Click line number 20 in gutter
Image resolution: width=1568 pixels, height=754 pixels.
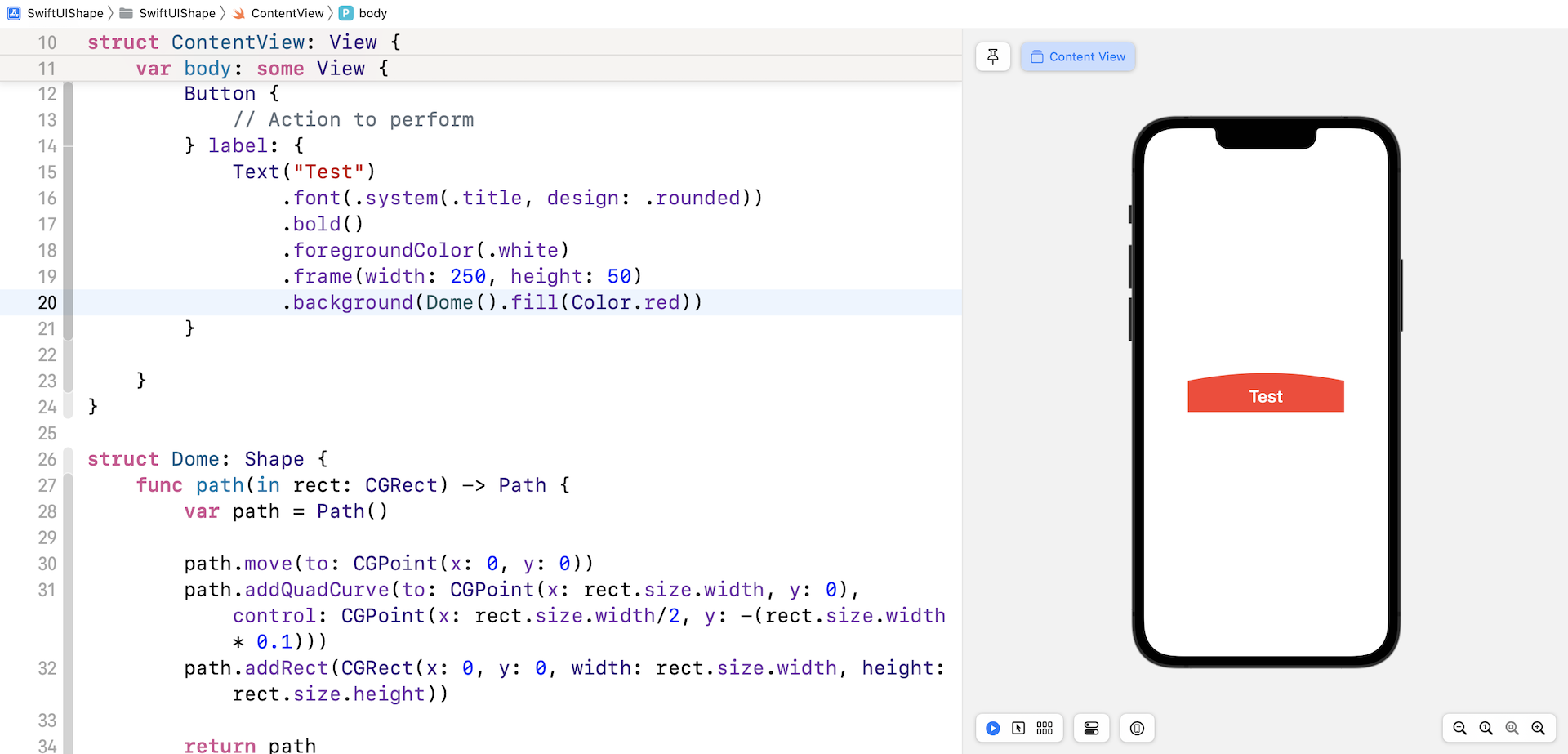(47, 302)
